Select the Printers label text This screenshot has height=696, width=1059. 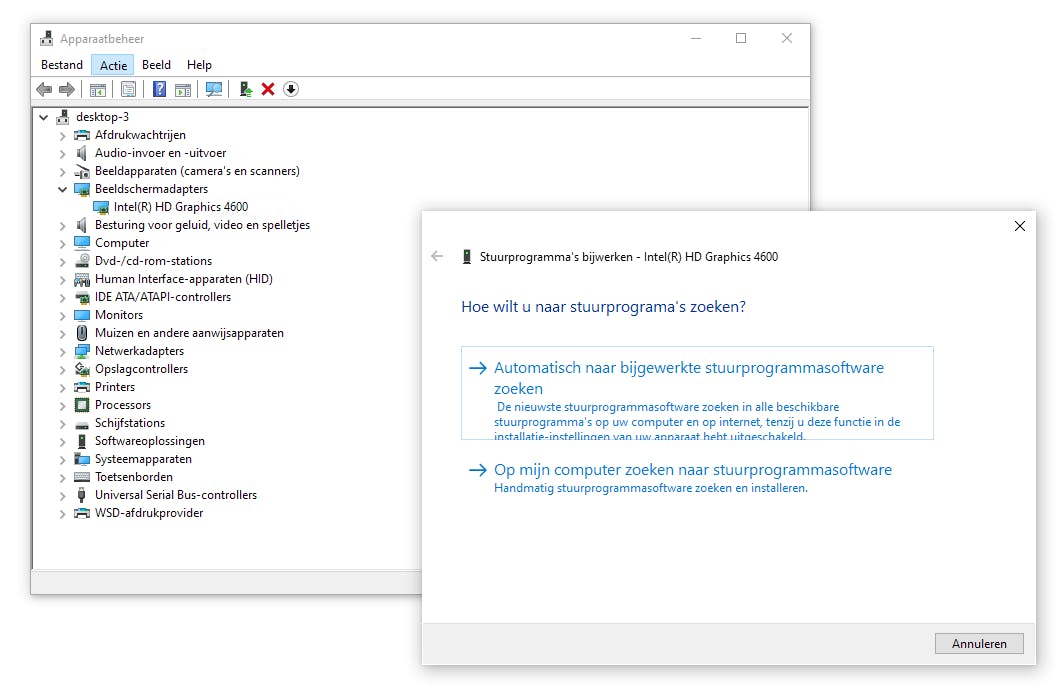115,387
